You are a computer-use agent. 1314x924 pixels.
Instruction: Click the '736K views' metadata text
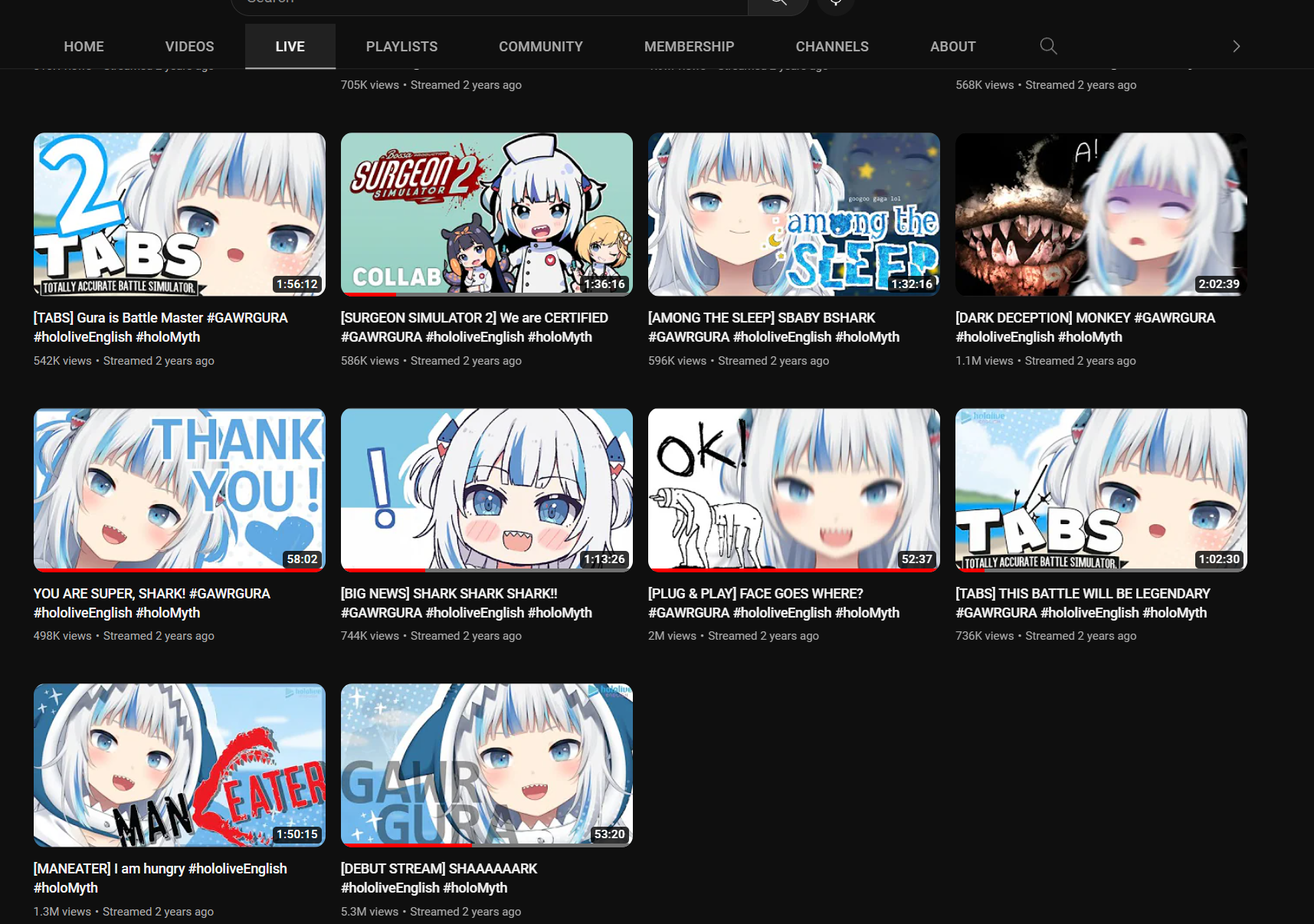point(985,636)
